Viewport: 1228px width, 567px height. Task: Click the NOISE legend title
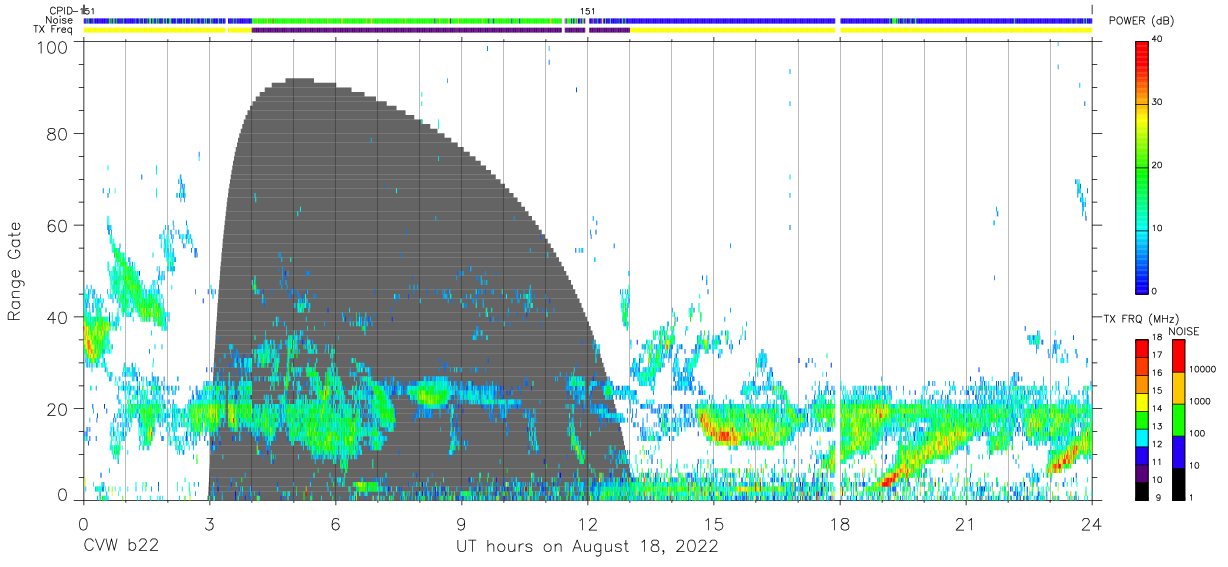tap(1184, 331)
